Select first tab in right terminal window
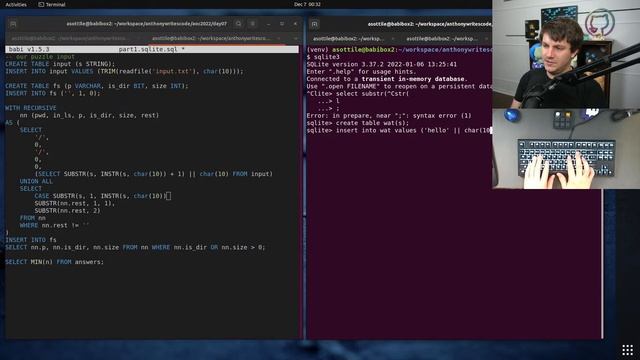This screenshot has height=360, width=640. click(348, 38)
